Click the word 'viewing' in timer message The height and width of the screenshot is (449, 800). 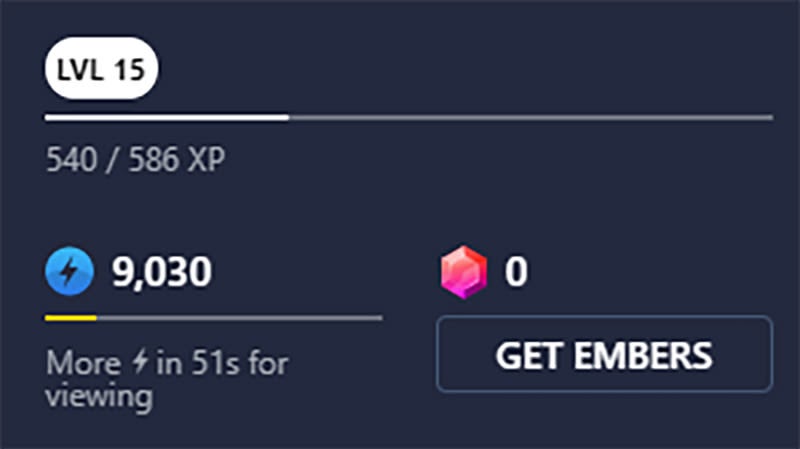[99, 396]
